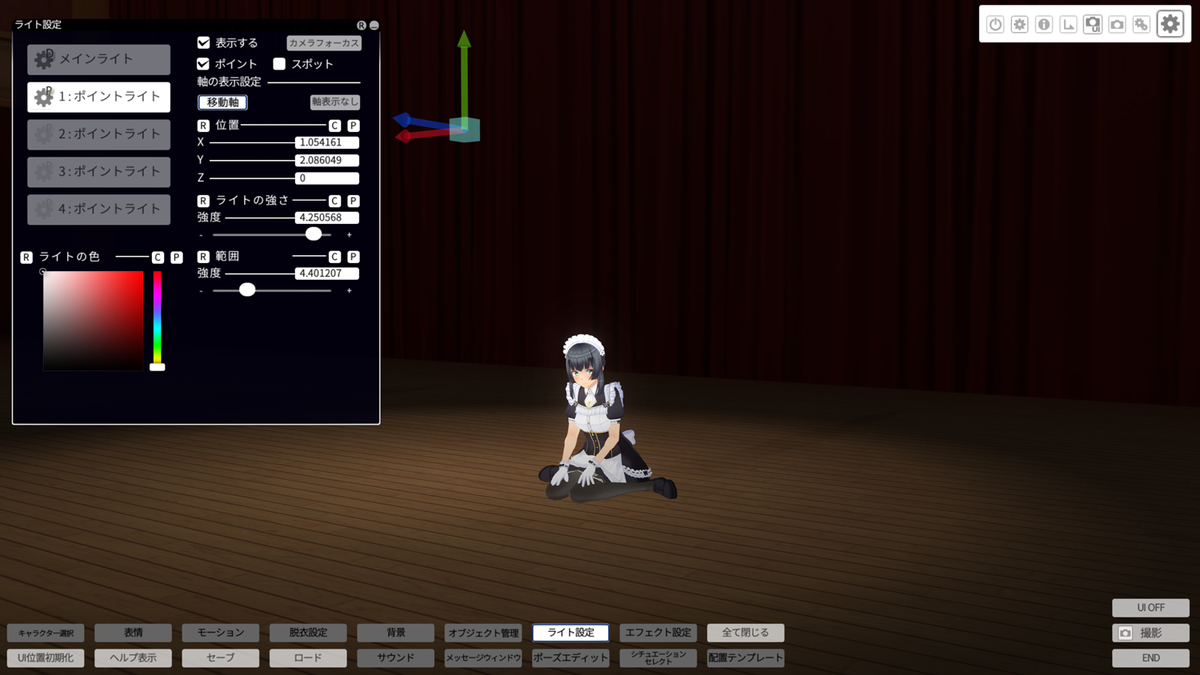
Task: Select メインライト in the light list
Action: pos(98,59)
